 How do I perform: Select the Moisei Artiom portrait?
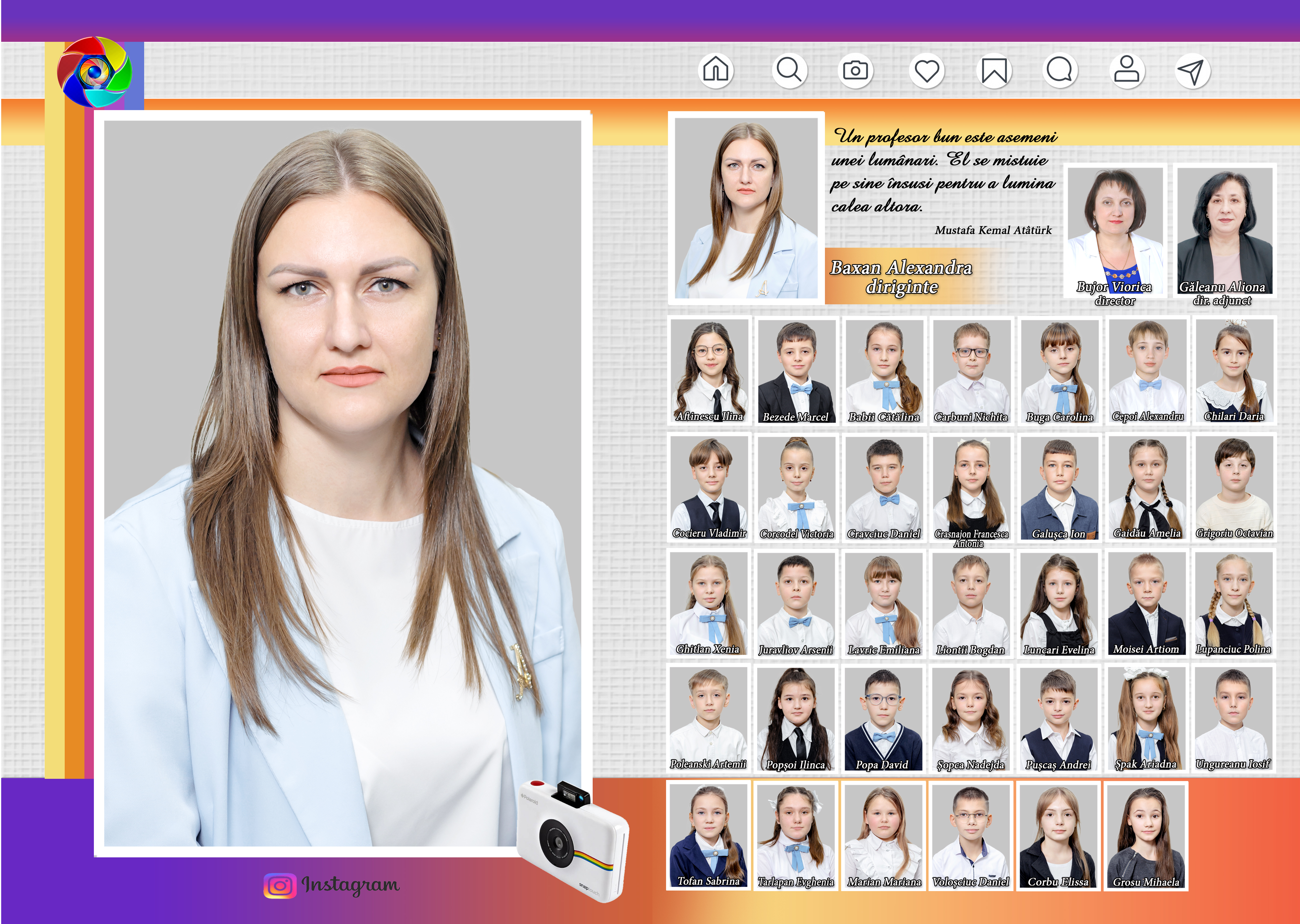[1147, 603]
